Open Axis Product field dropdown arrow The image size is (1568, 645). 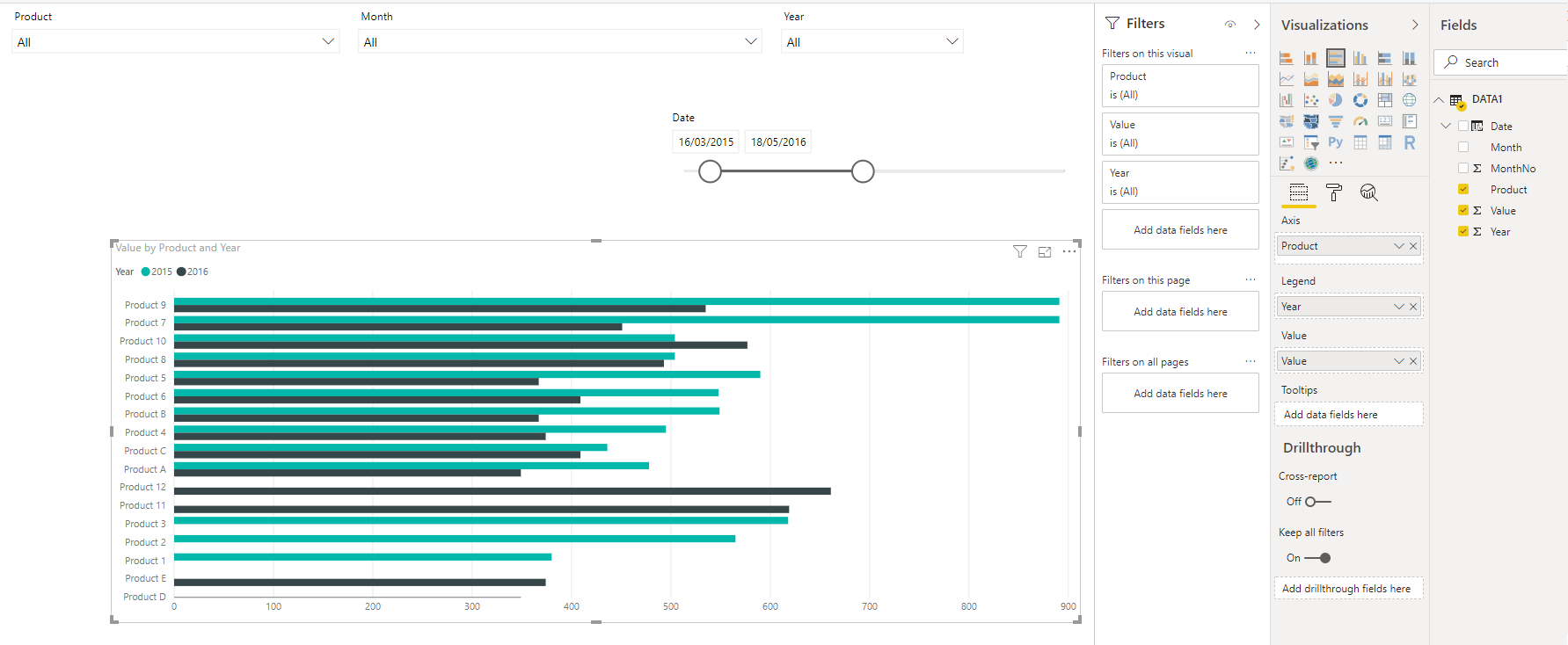pyautogui.click(x=1398, y=246)
